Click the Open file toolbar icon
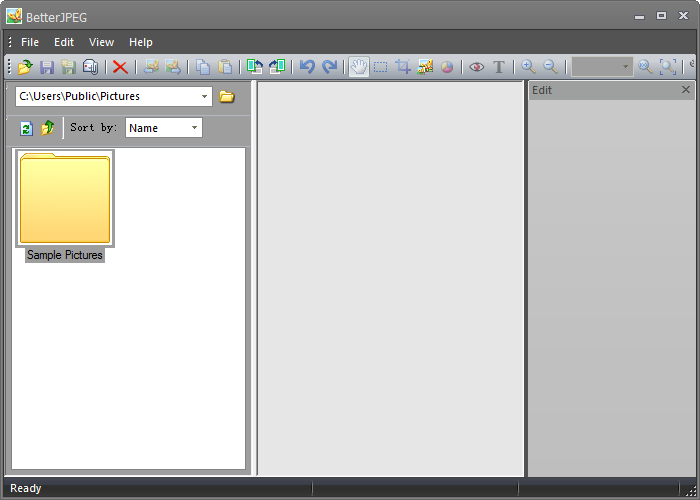Viewport: 700px width, 500px height. tap(25, 67)
